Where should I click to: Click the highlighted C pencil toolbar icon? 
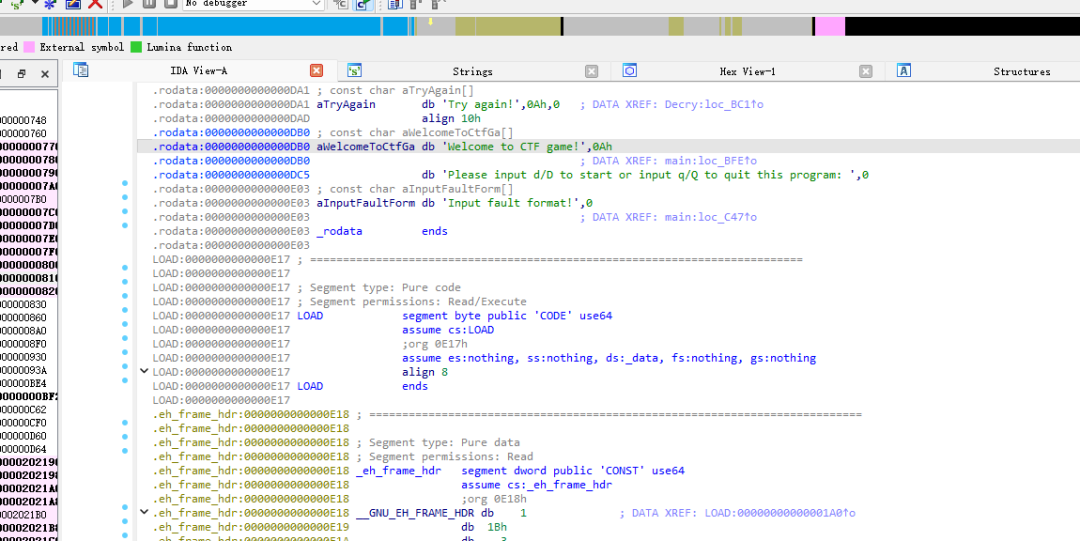(363, 3)
